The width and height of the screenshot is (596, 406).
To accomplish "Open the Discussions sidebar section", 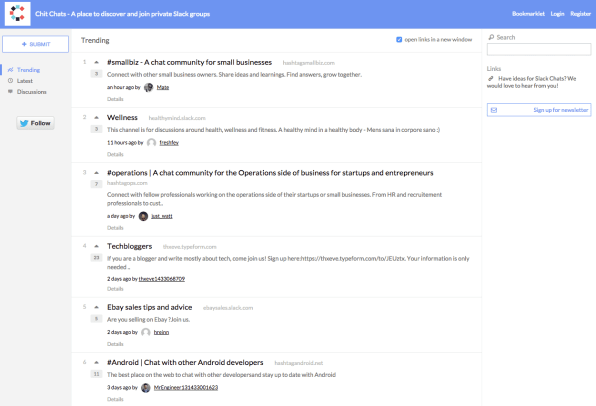I will coord(32,92).
